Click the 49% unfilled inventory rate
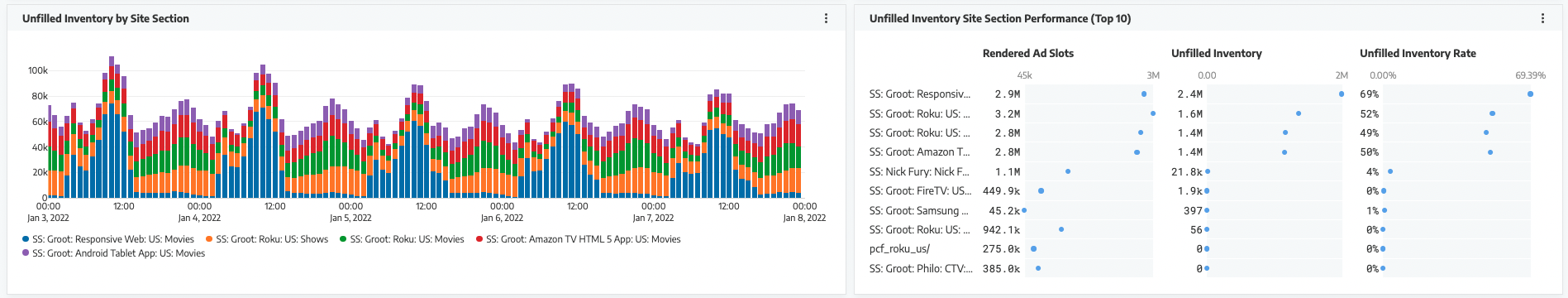1568x298 pixels. pos(1370,133)
